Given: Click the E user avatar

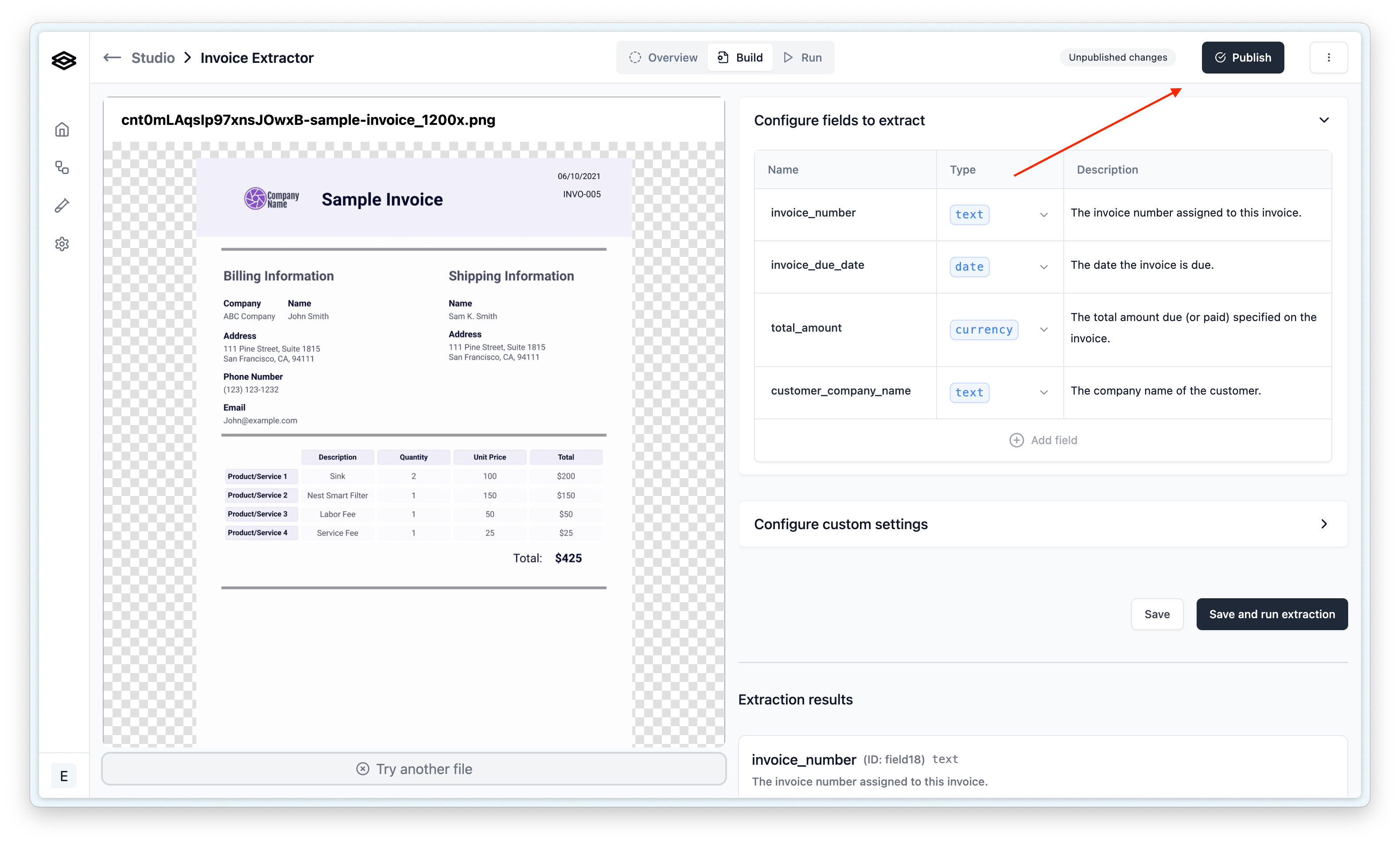Looking at the screenshot, I should 64,775.
